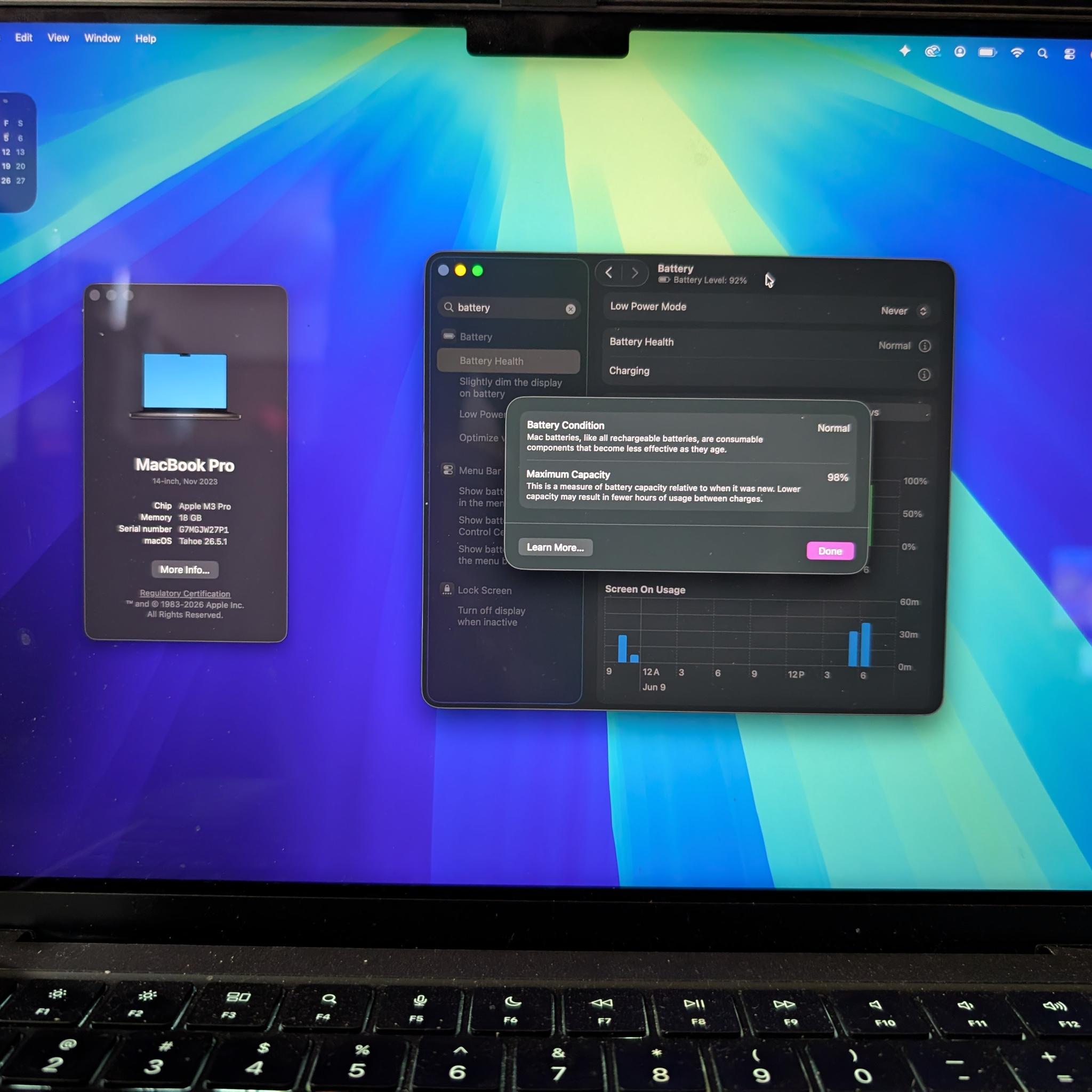Screen dimensions: 1092x1092
Task: Click the Apple M3 Pro chip value
Action: [205, 507]
